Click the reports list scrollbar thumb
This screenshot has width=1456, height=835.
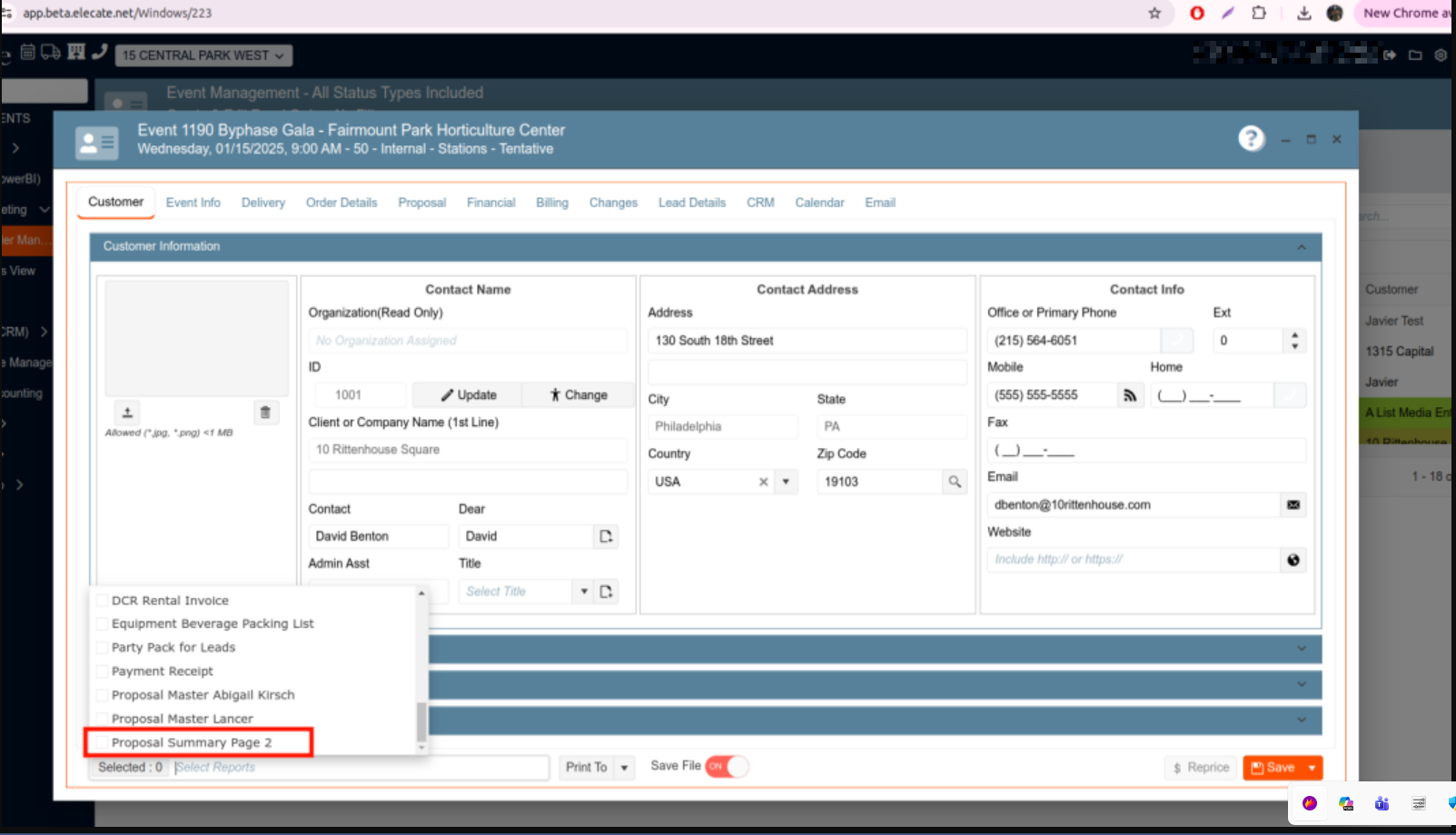tap(421, 721)
